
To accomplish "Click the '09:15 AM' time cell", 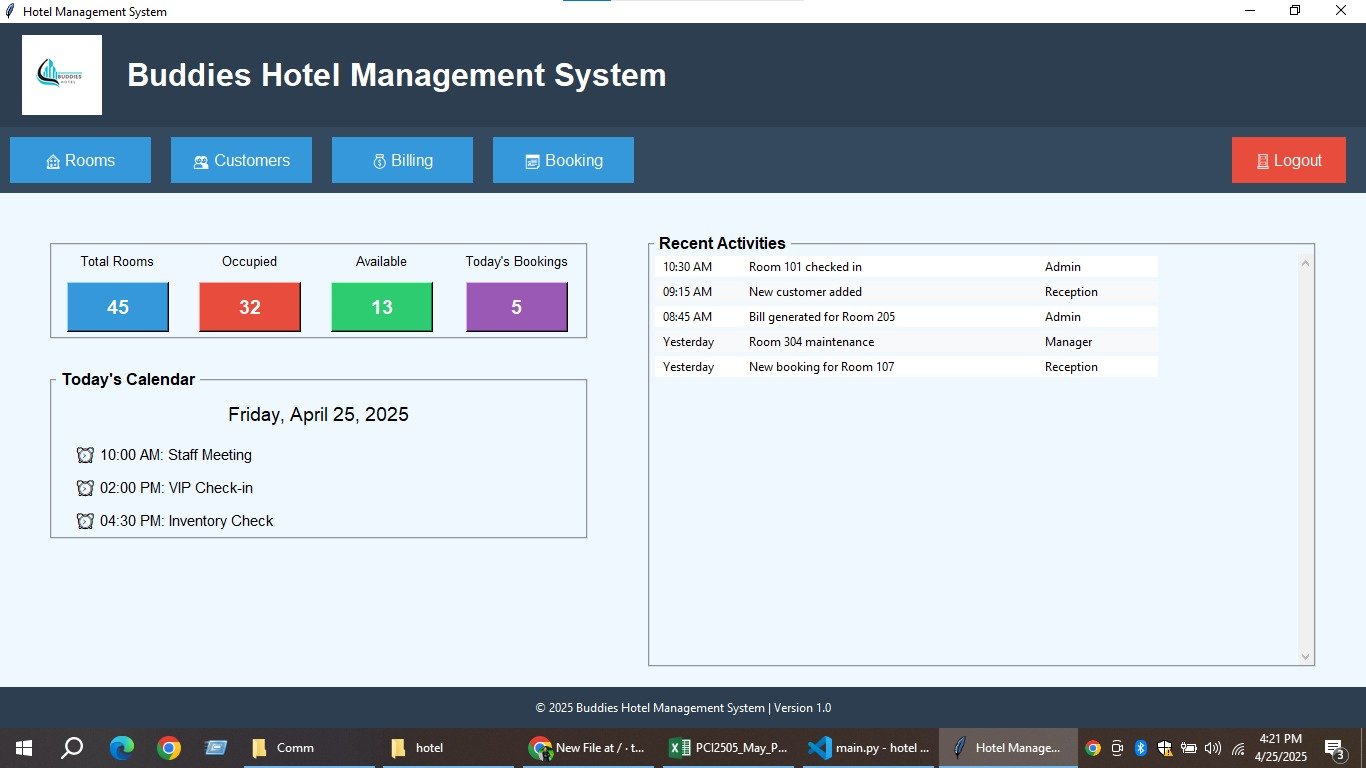I will pos(688,292).
